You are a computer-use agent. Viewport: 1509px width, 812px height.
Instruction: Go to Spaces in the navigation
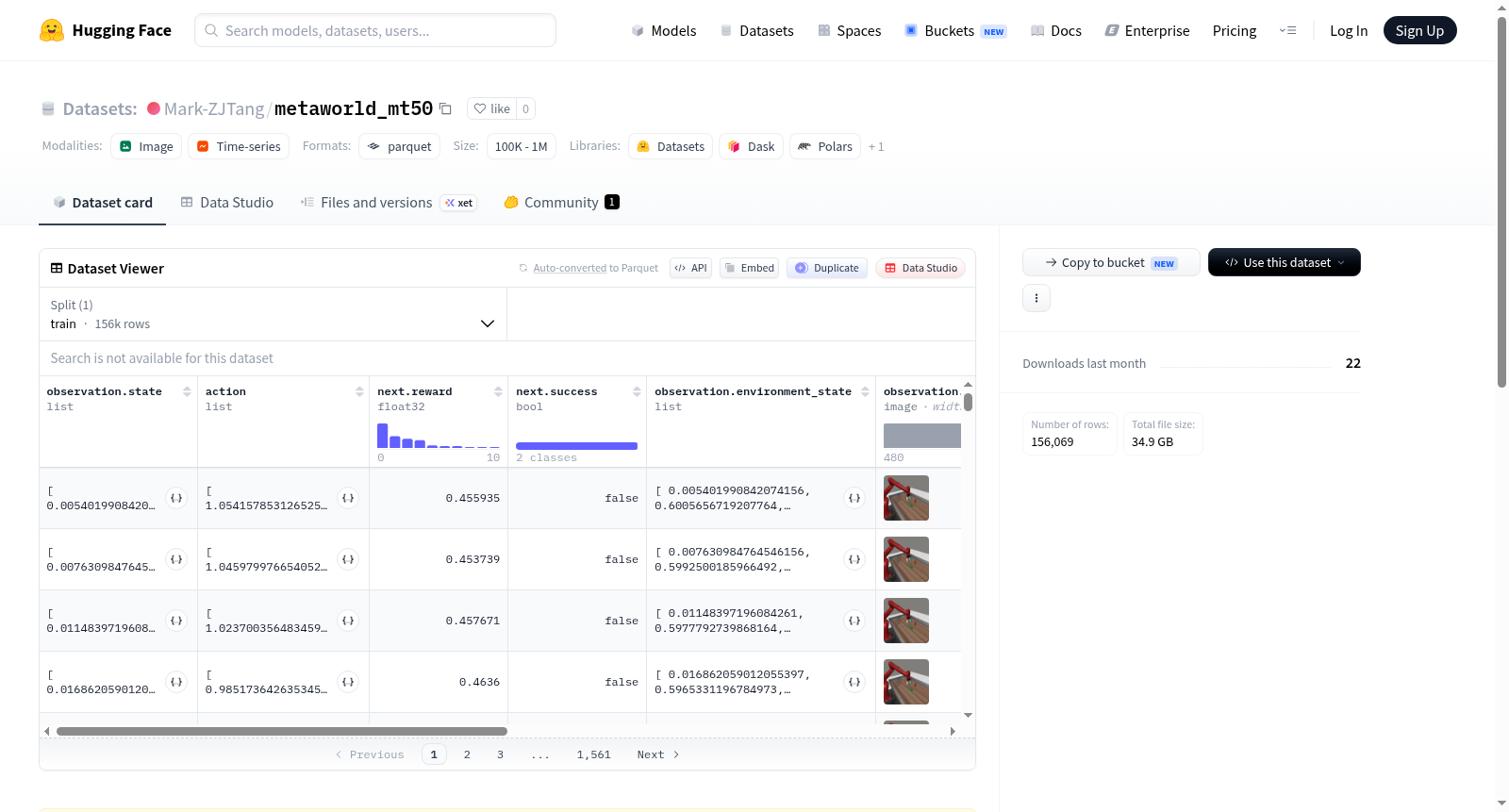850,30
